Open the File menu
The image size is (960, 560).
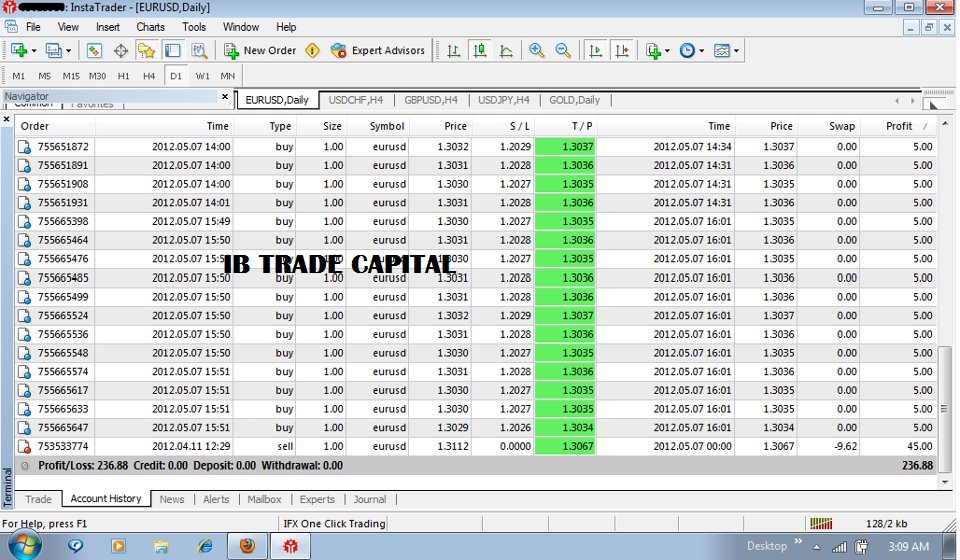[x=33, y=27]
